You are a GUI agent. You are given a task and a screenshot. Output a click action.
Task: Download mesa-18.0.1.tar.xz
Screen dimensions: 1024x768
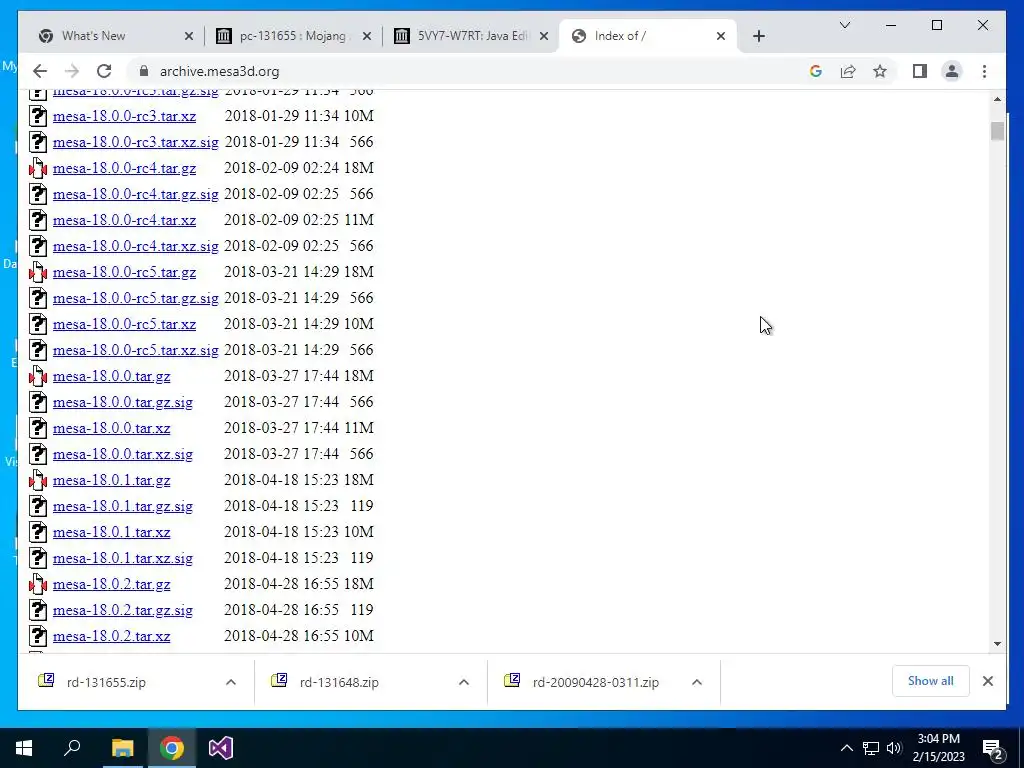111,532
